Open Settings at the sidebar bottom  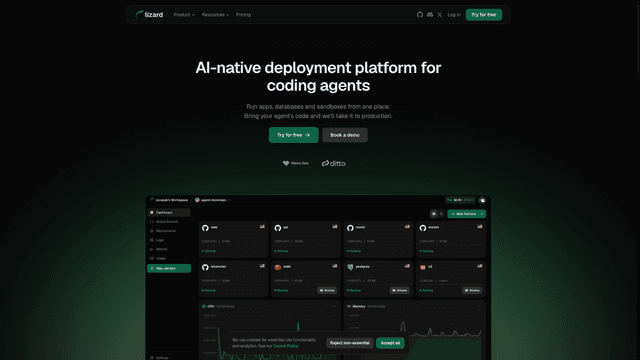point(159,358)
